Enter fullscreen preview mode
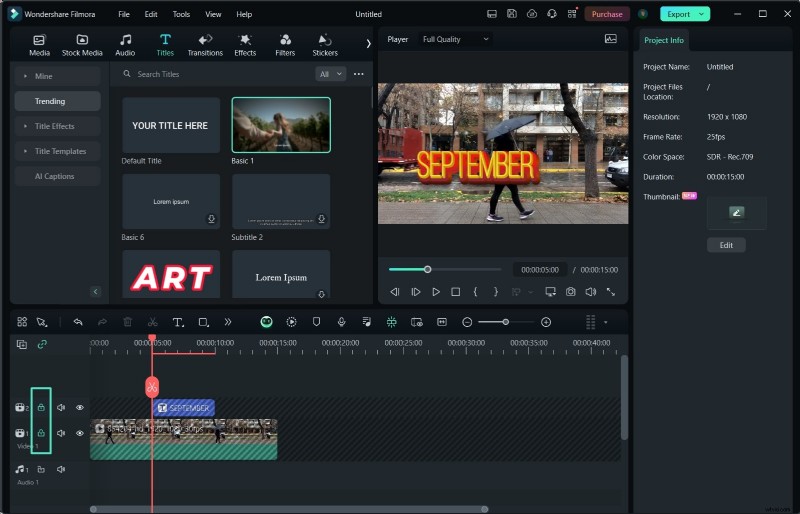 610,292
